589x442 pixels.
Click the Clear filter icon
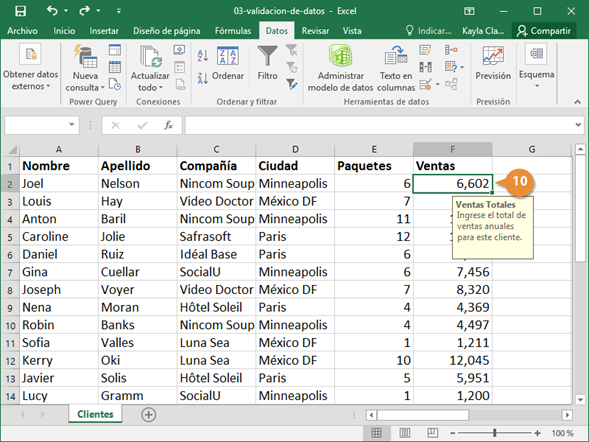292,50
